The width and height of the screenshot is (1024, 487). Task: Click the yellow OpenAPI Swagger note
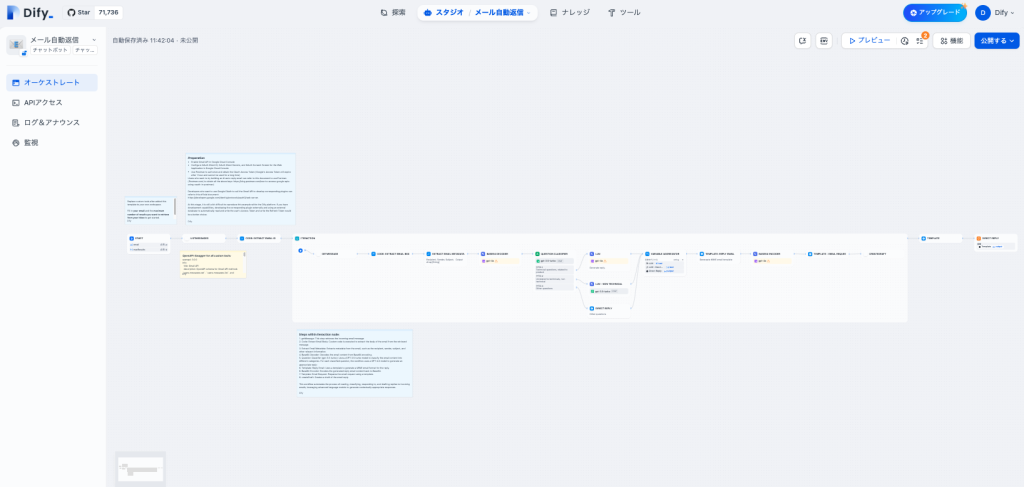click(x=213, y=264)
